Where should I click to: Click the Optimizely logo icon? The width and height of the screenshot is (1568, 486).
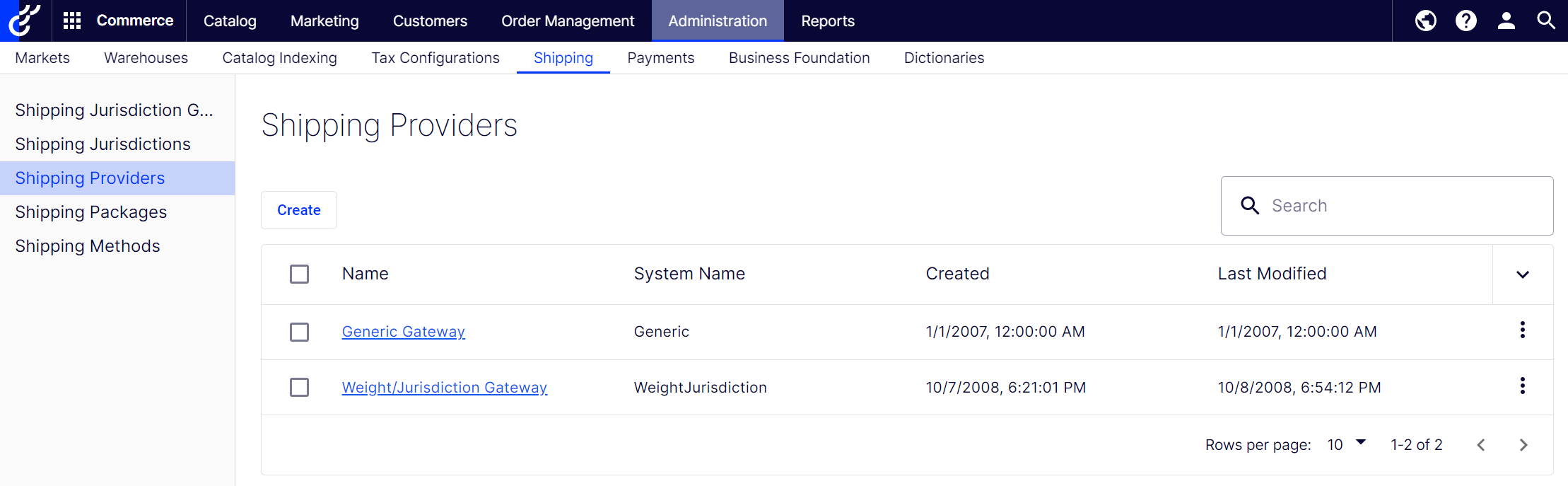25,21
